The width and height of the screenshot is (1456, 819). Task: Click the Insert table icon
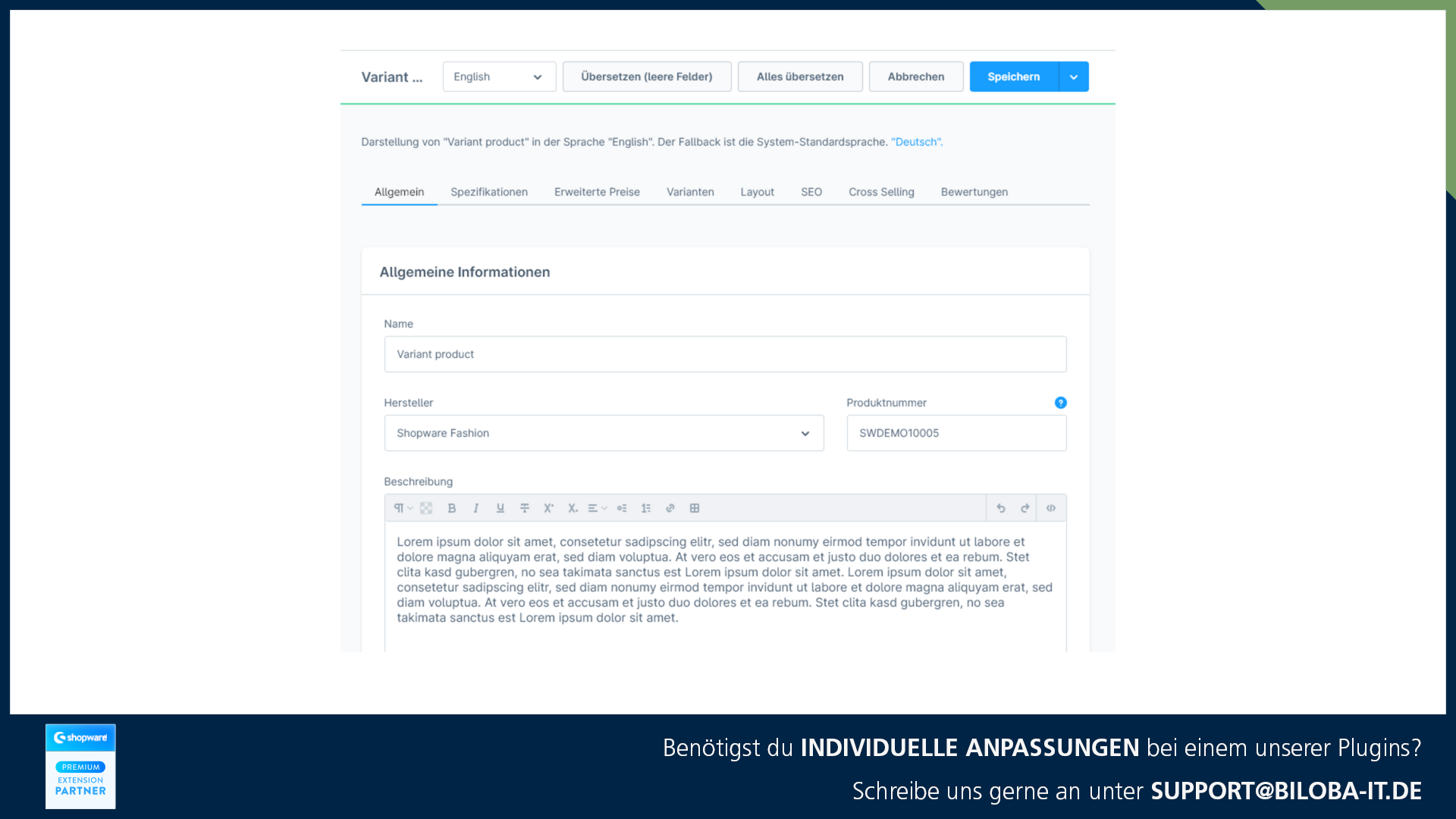coord(694,507)
